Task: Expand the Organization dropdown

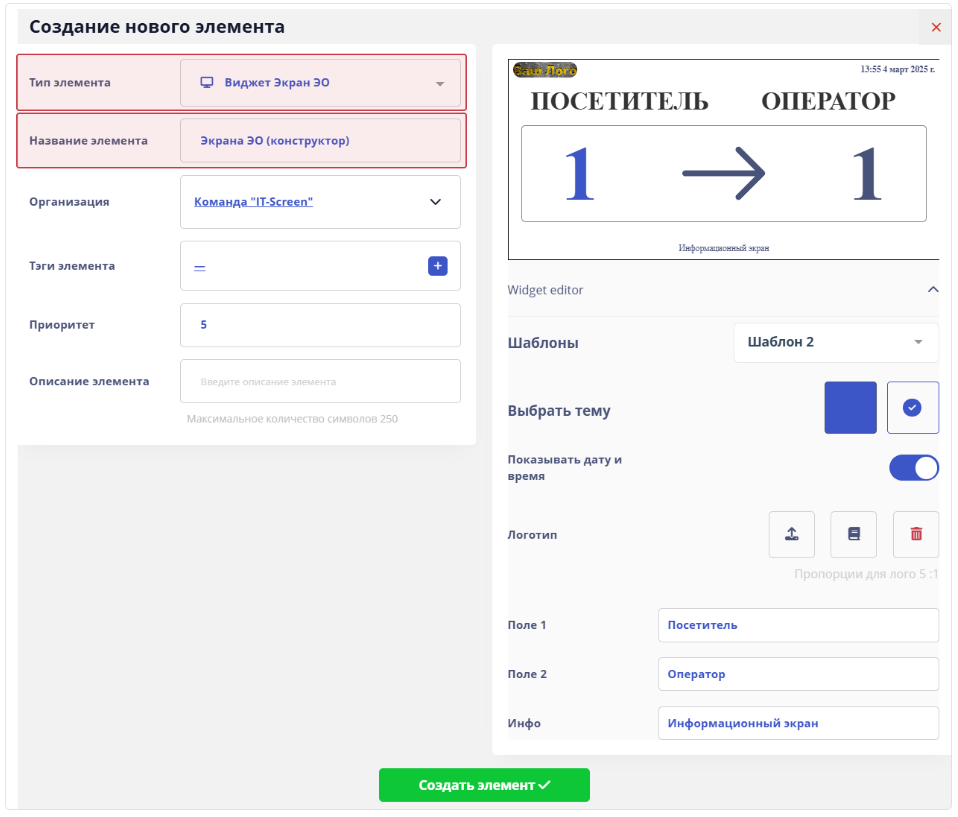Action: coord(435,202)
